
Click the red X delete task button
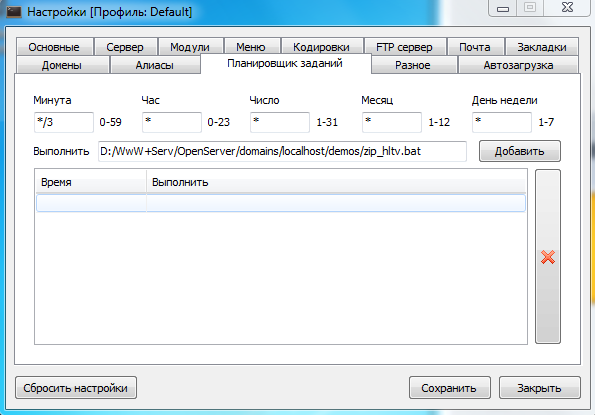548,256
